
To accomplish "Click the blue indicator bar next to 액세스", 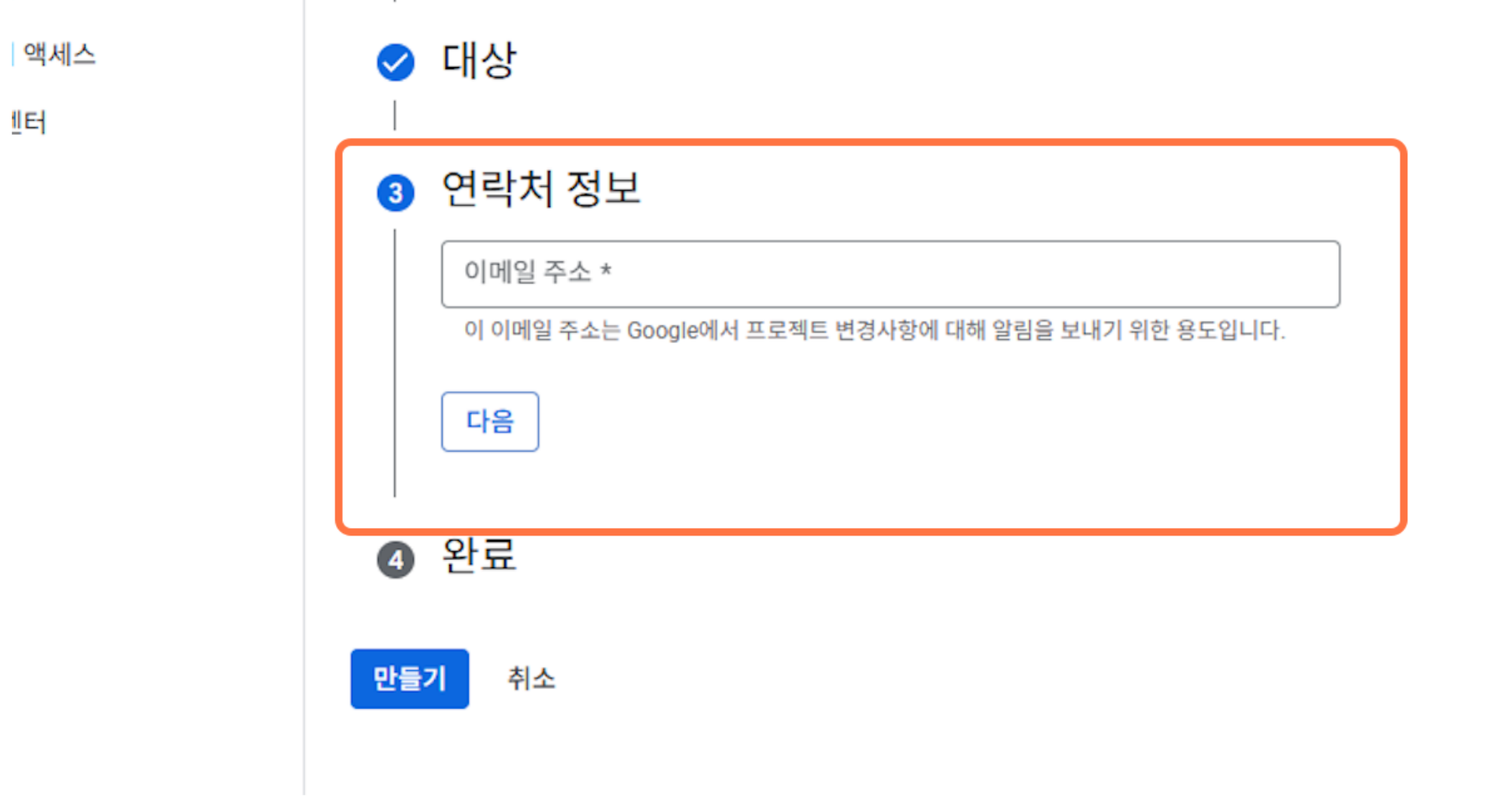I will [x=13, y=54].
